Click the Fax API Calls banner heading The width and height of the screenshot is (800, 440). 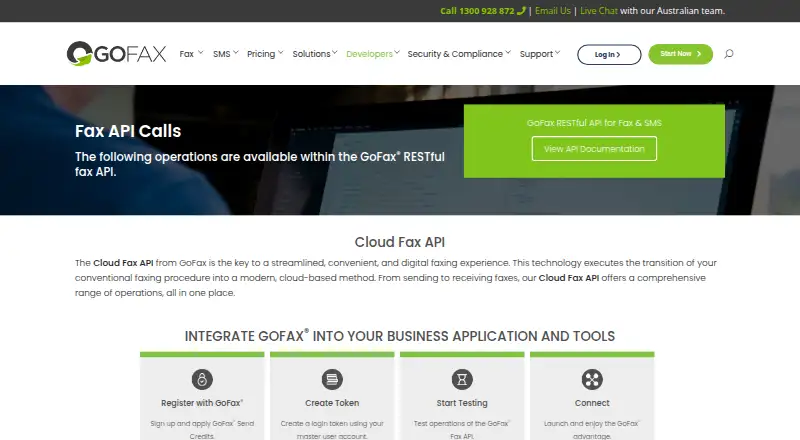128,131
